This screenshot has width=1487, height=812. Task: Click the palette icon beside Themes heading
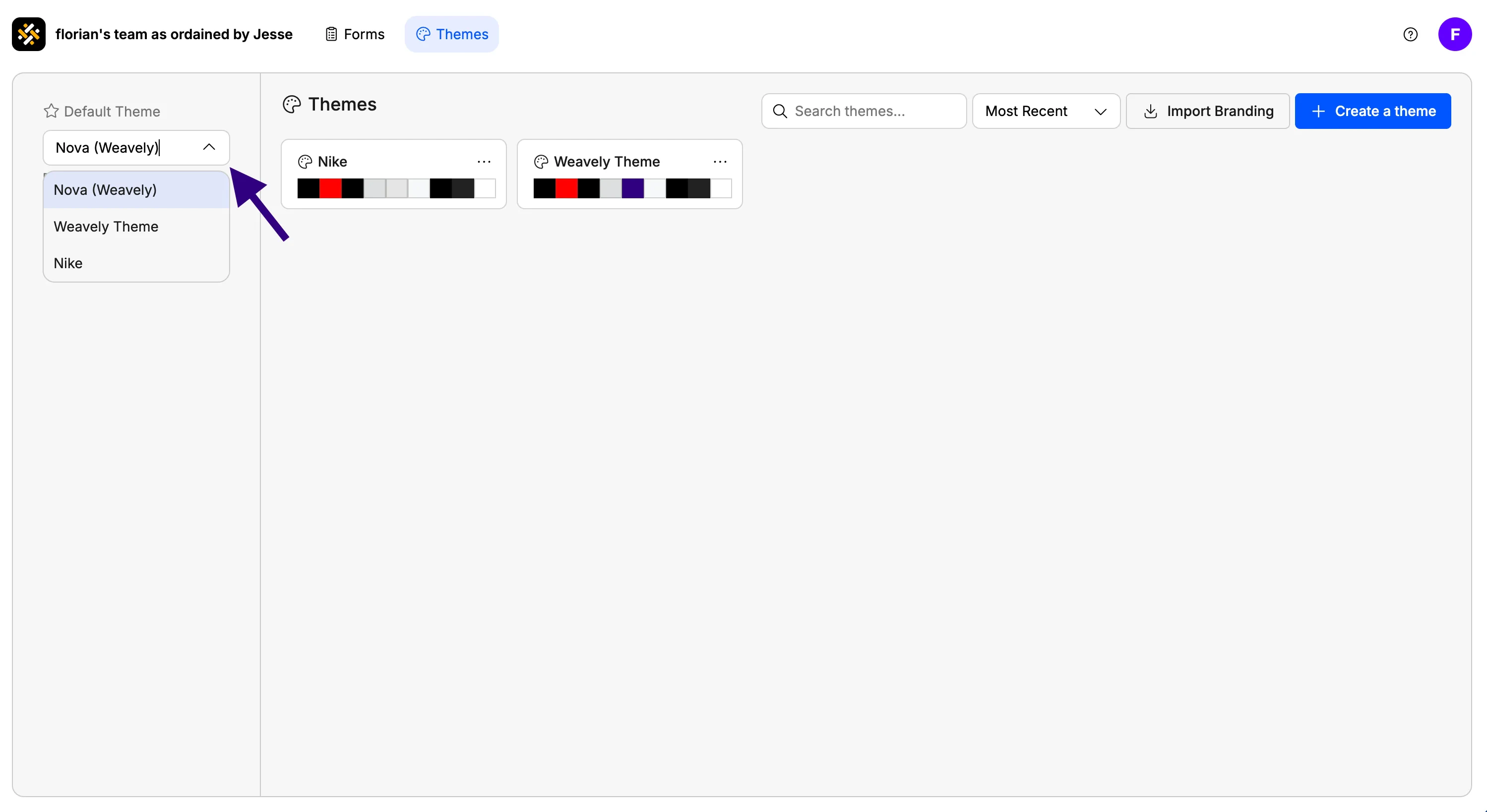pyautogui.click(x=292, y=105)
